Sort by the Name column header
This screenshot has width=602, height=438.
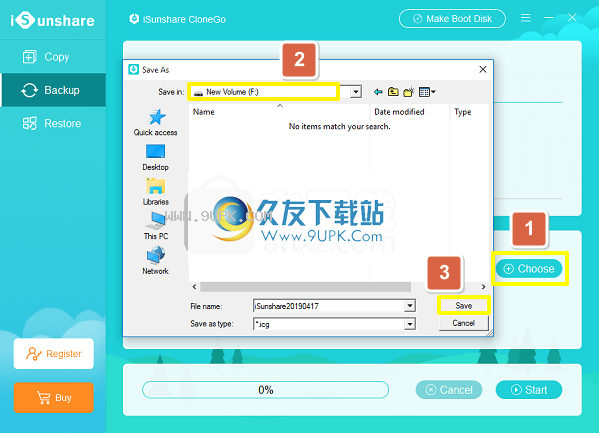point(279,112)
